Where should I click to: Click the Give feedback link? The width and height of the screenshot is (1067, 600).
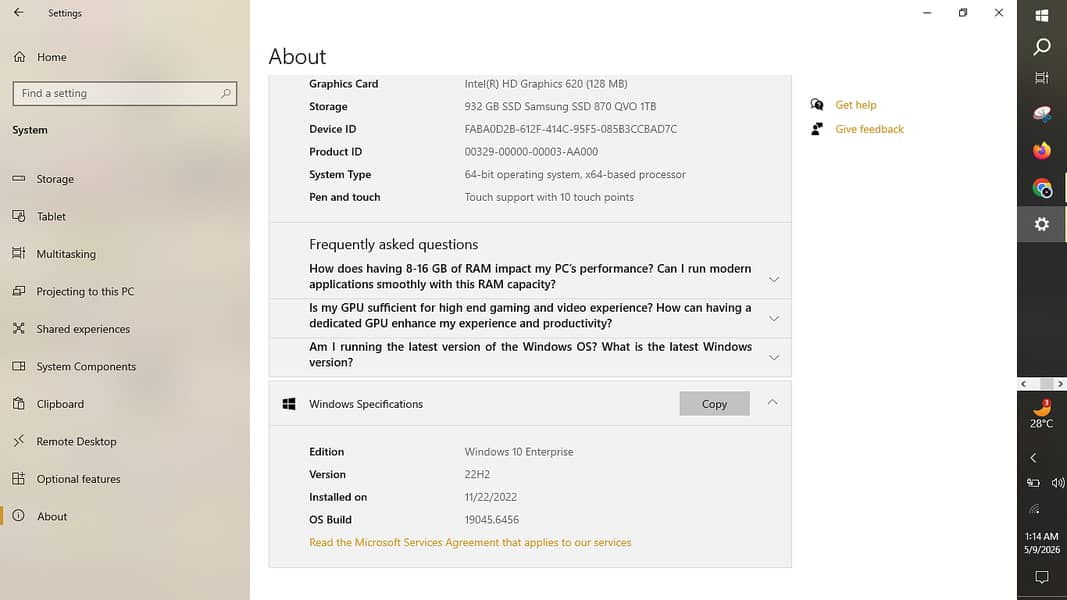tap(869, 129)
